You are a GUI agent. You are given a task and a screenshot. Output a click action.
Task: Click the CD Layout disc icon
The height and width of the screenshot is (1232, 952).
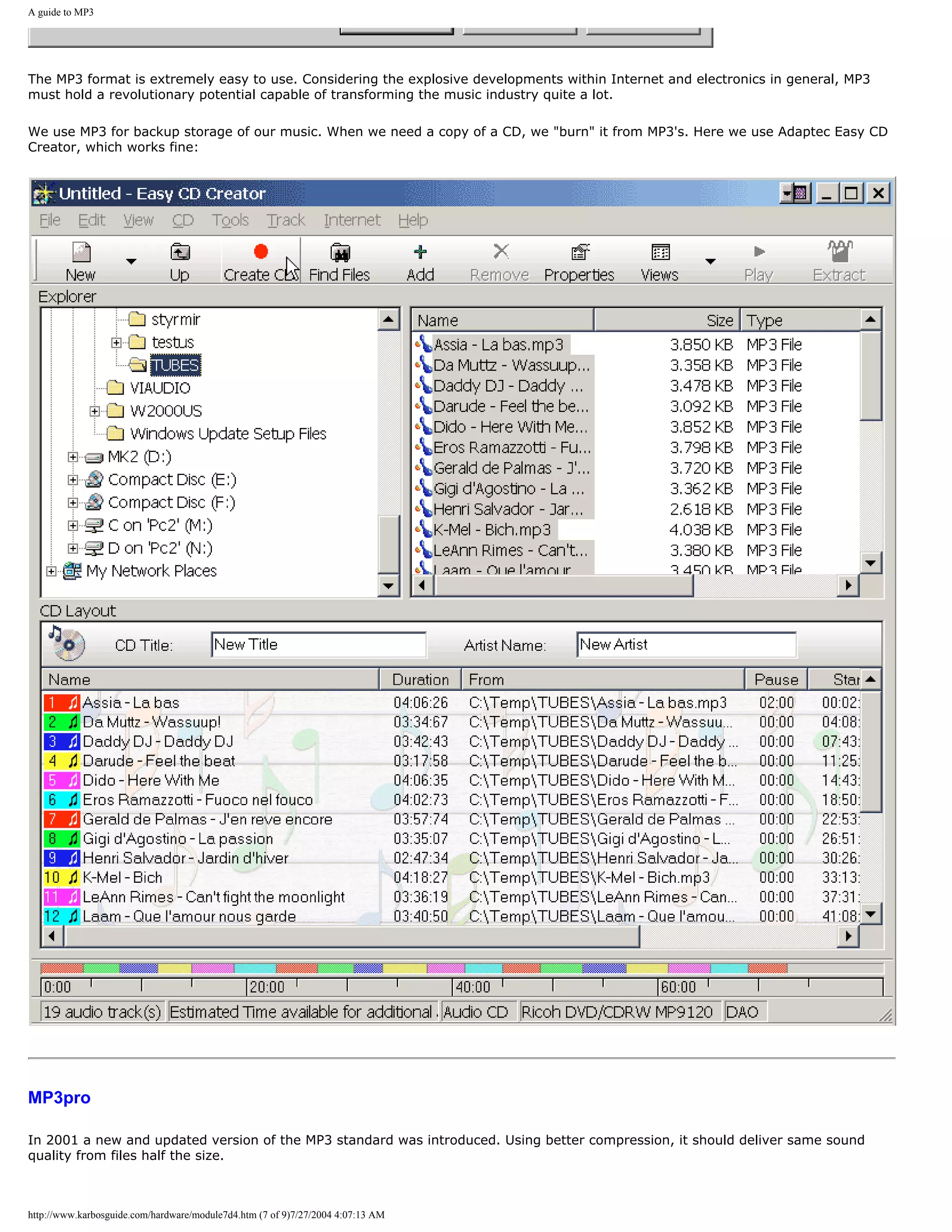pos(66,643)
